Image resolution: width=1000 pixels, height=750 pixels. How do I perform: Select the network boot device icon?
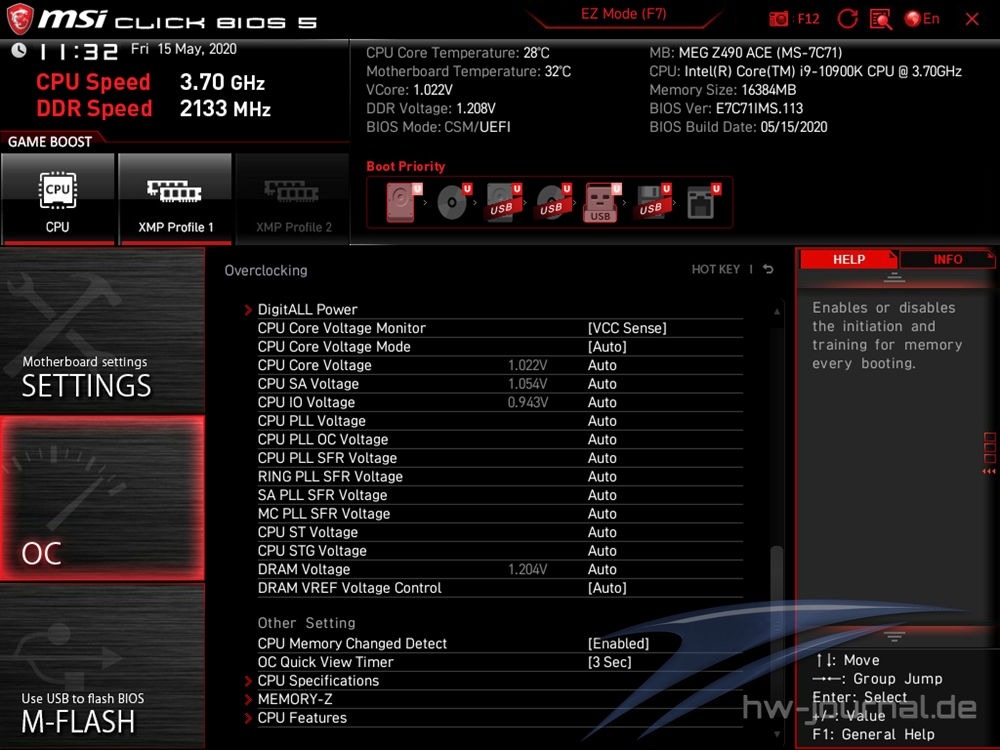coord(702,202)
